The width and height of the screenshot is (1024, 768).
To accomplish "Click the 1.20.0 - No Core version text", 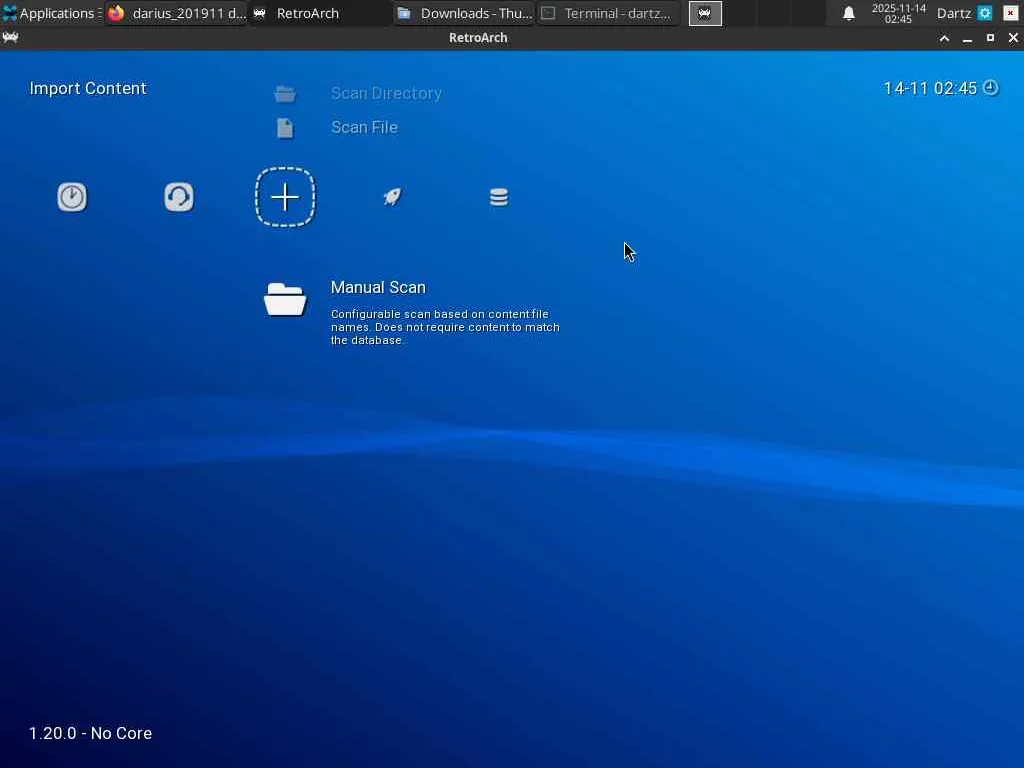I will tap(90, 733).
